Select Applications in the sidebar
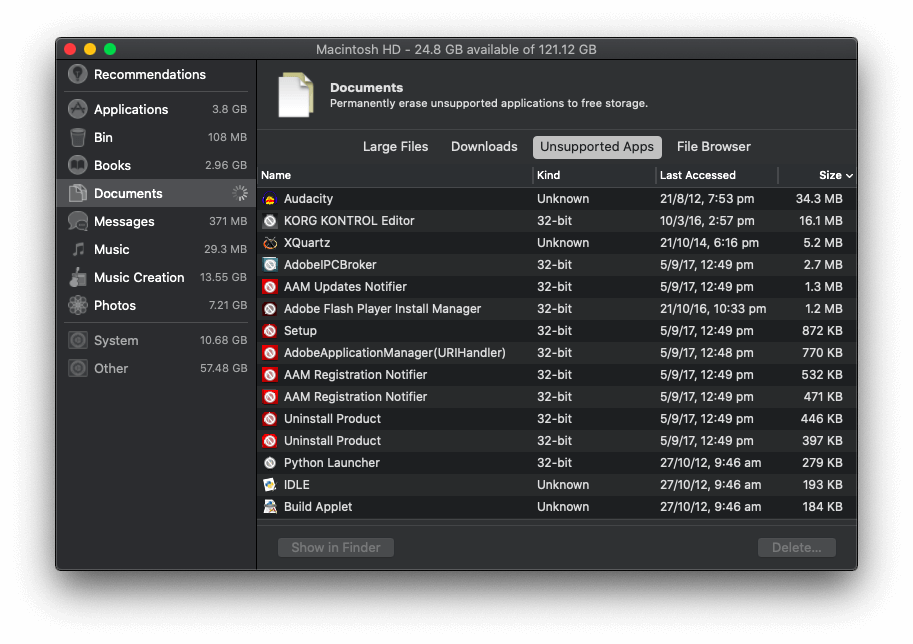Viewport: 913px width, 644px height. 157,109
